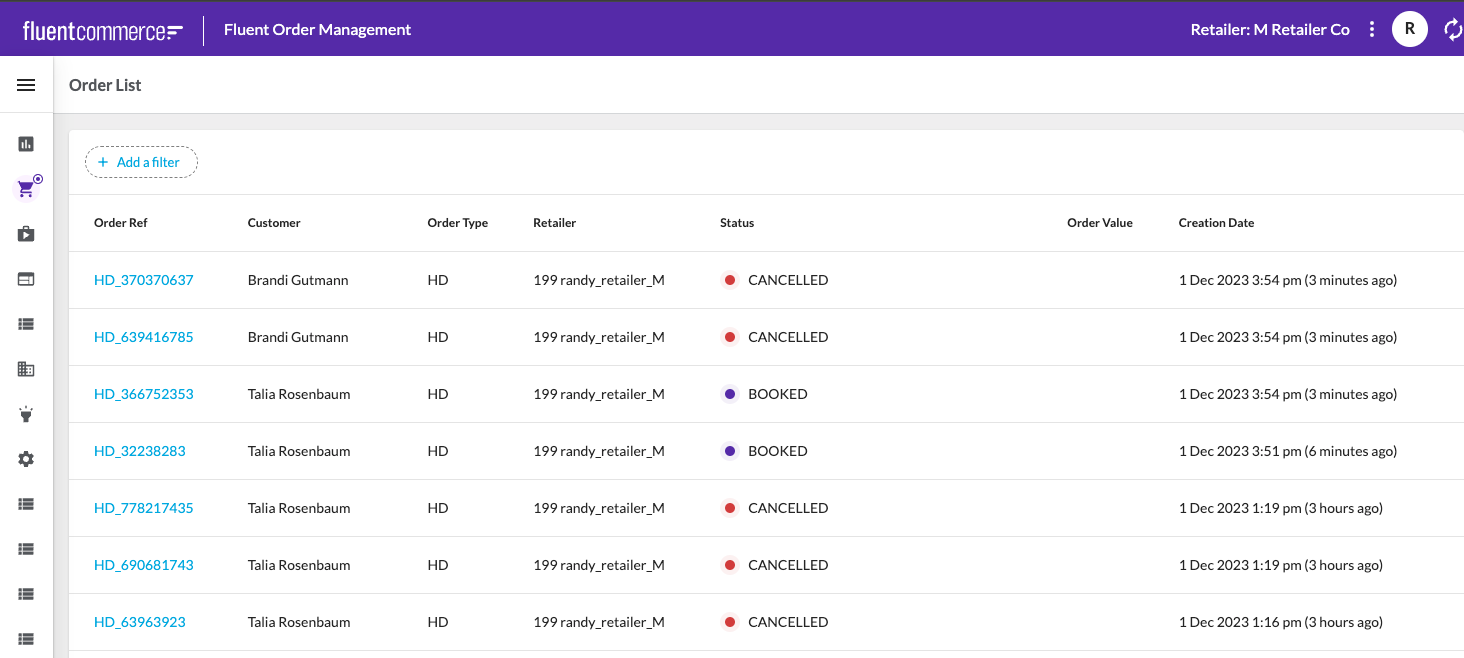This screenshot has height=658, width=1464.
Task: Open order link HD_63963923
Action: [x=139, y=622]
